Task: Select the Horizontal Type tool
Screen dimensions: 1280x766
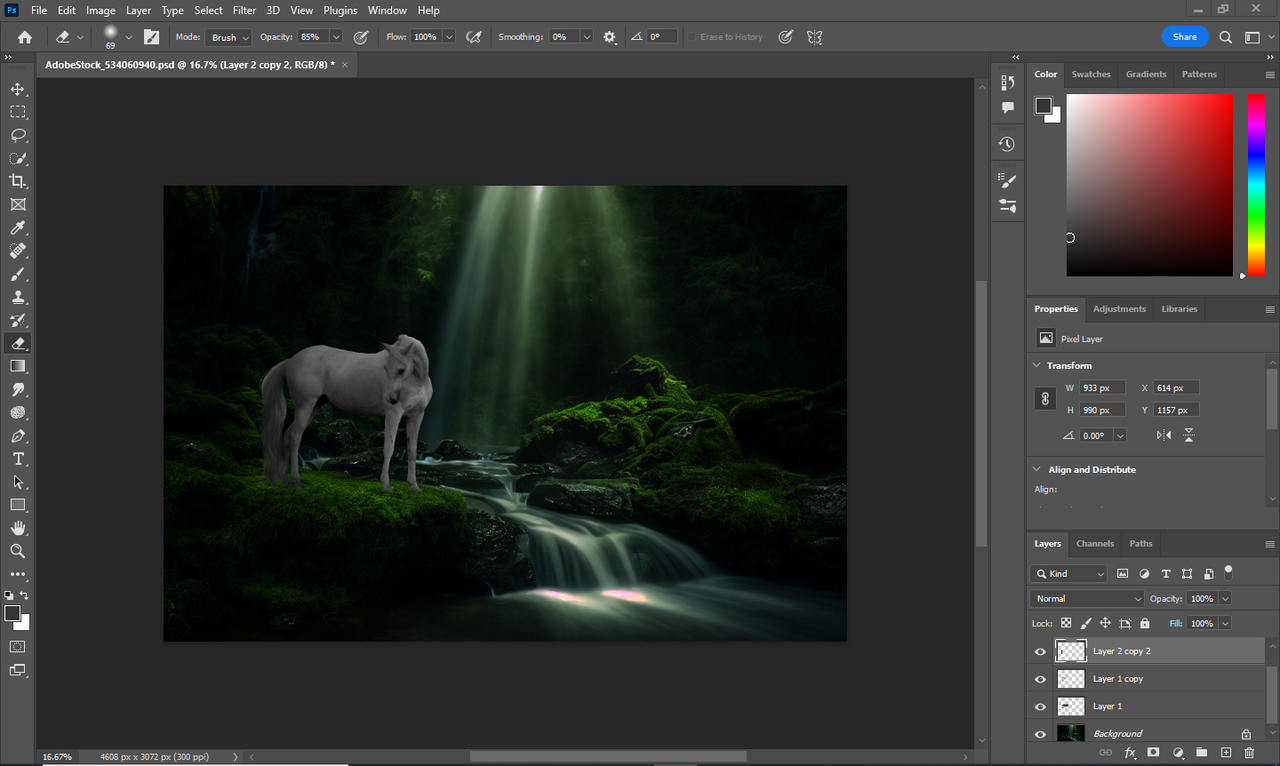Action: click(18, 459)
